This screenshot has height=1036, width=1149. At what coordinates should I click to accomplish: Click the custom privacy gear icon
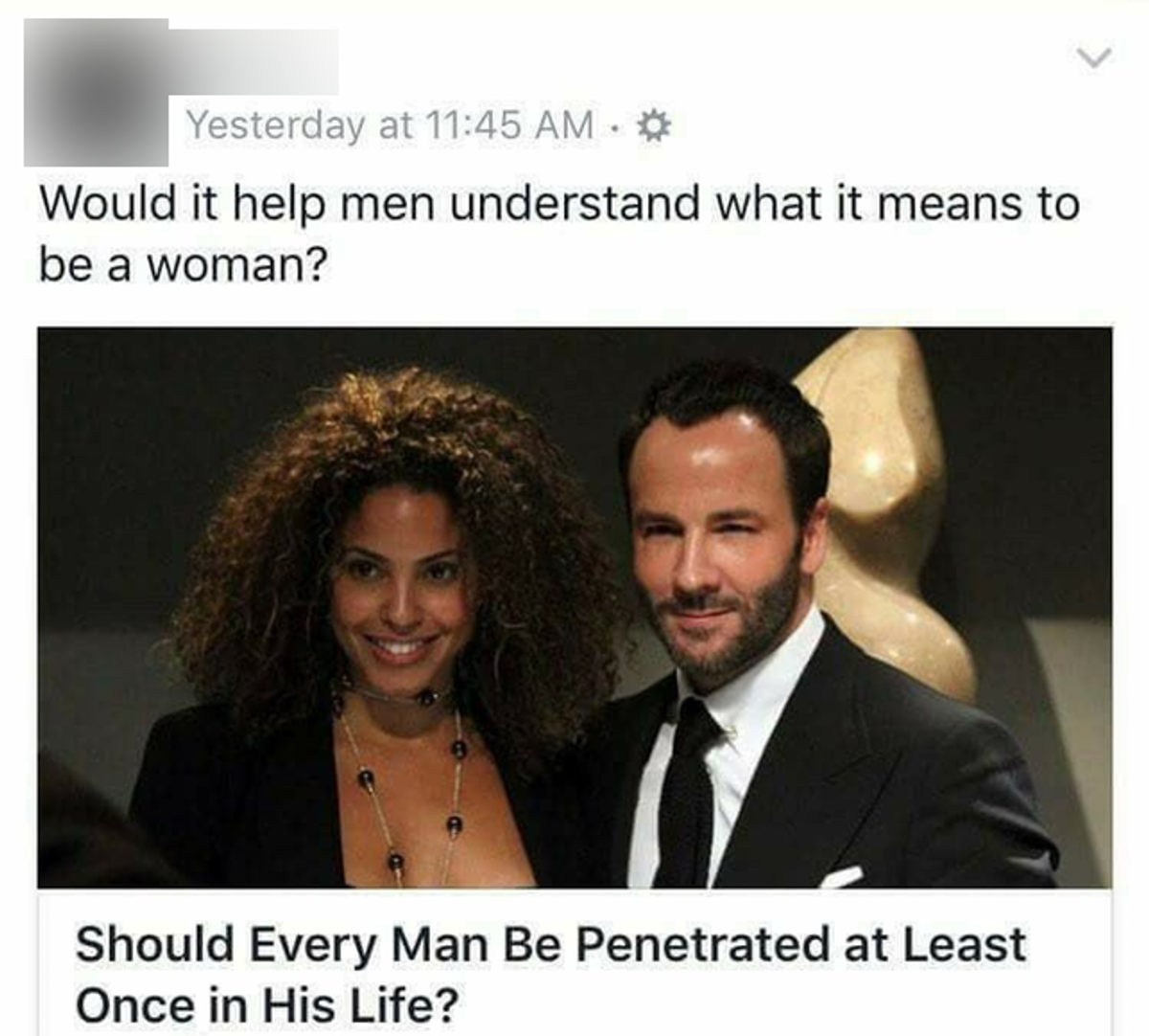point(655,125)
